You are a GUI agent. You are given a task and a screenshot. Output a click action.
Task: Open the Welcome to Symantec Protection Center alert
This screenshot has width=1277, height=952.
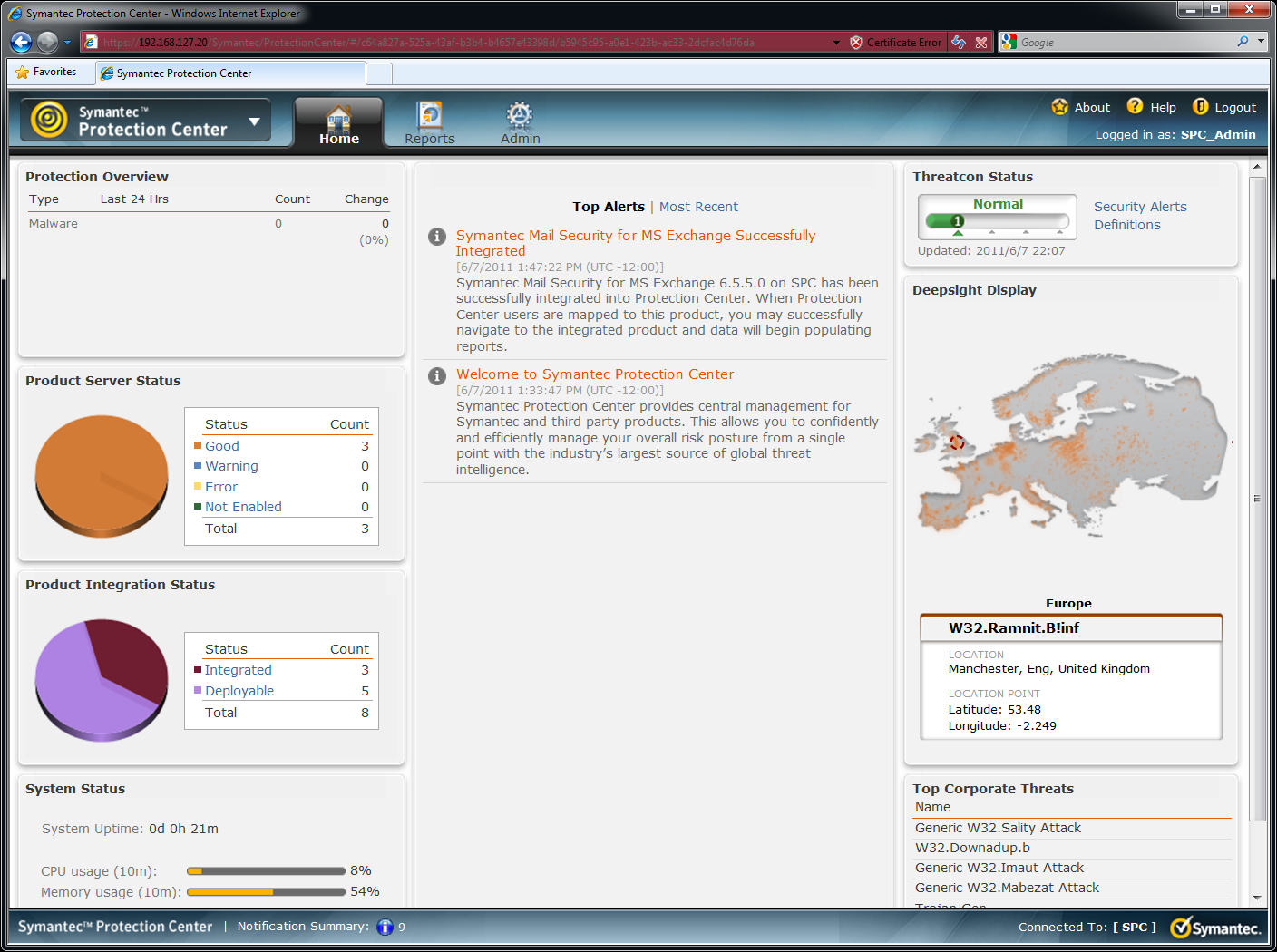[x=595, y=374]
